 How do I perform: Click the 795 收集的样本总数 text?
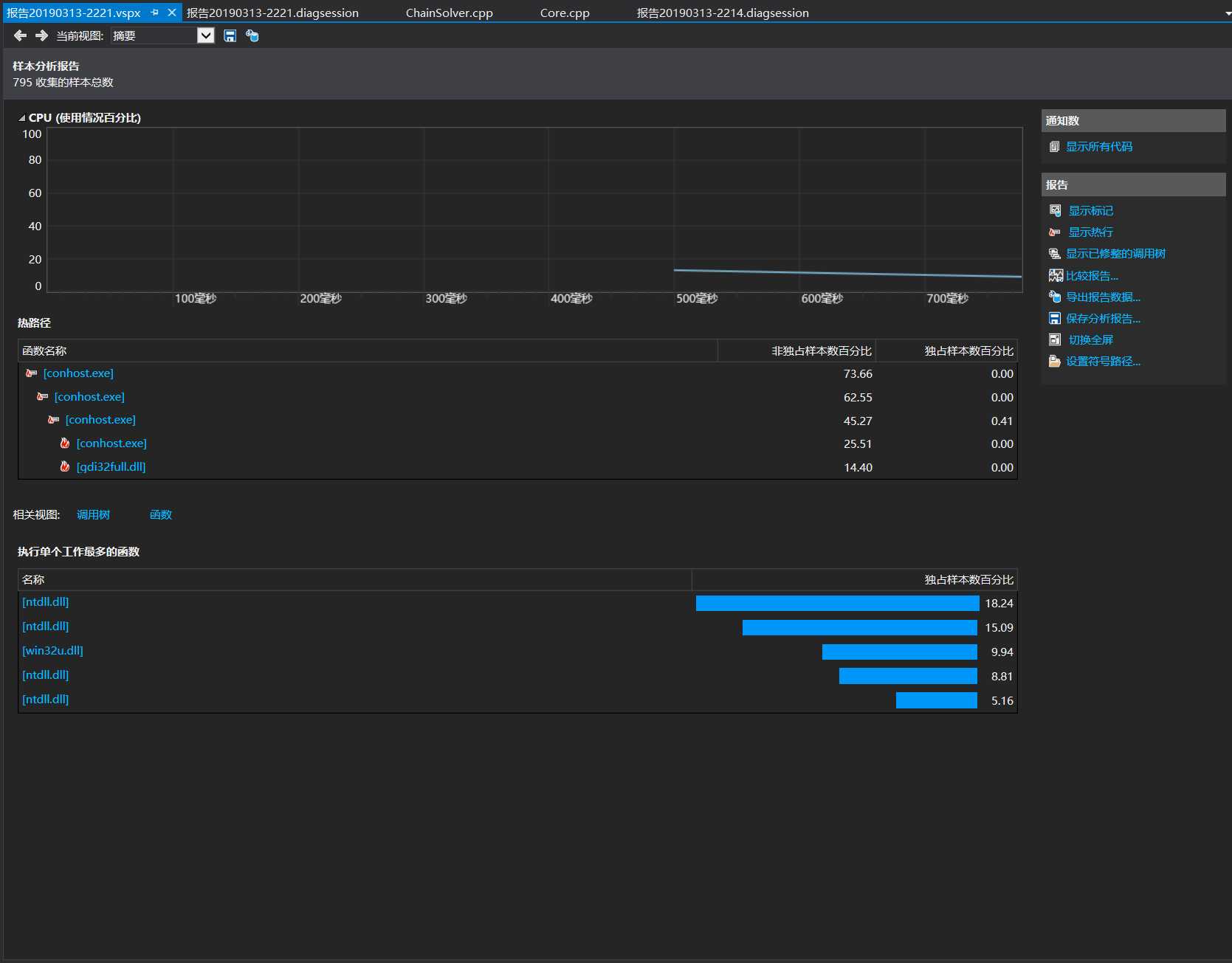click(63, 83)
